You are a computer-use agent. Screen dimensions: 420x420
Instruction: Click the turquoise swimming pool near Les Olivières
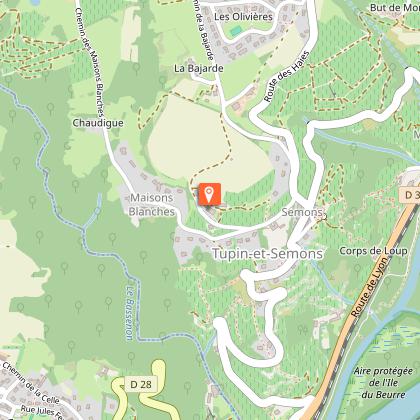(236, 31)
